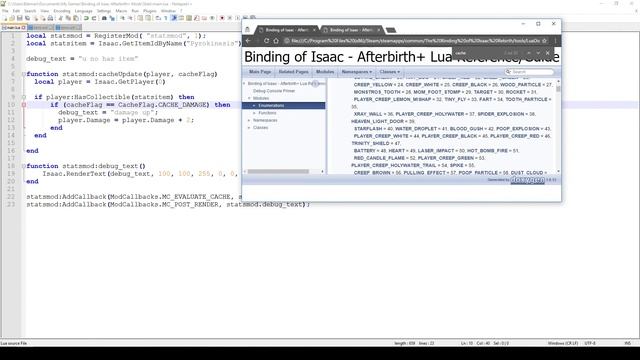Open the Modules doc tab
Viewport: 640px width, 360px height.
325,71
